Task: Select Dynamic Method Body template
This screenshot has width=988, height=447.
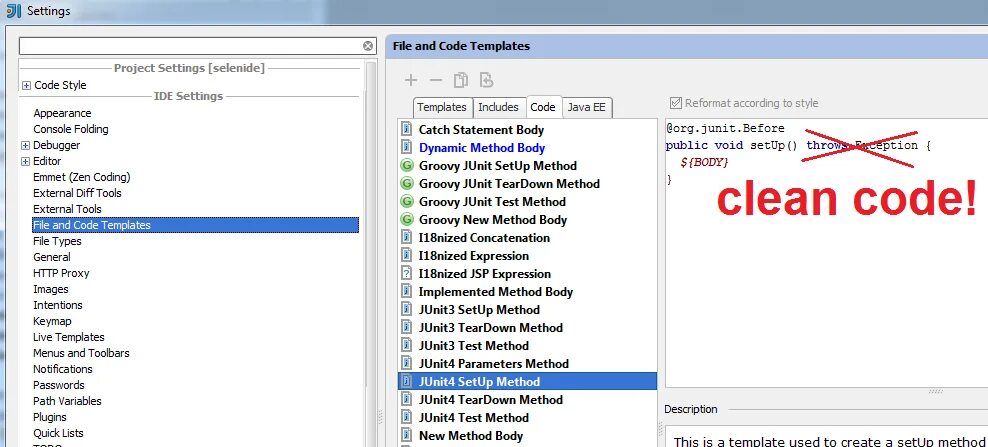Action: point(482,148)
